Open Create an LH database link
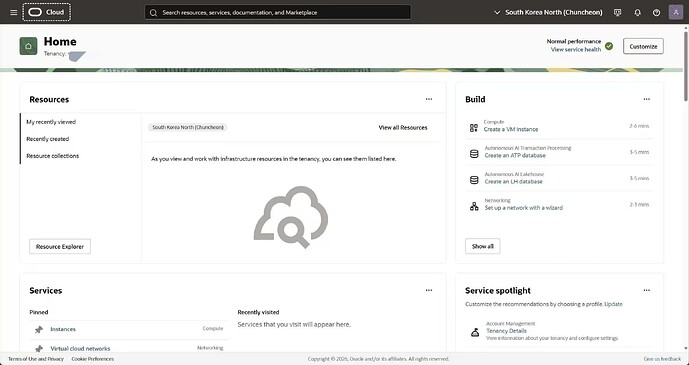 click(x=514, y=181)
